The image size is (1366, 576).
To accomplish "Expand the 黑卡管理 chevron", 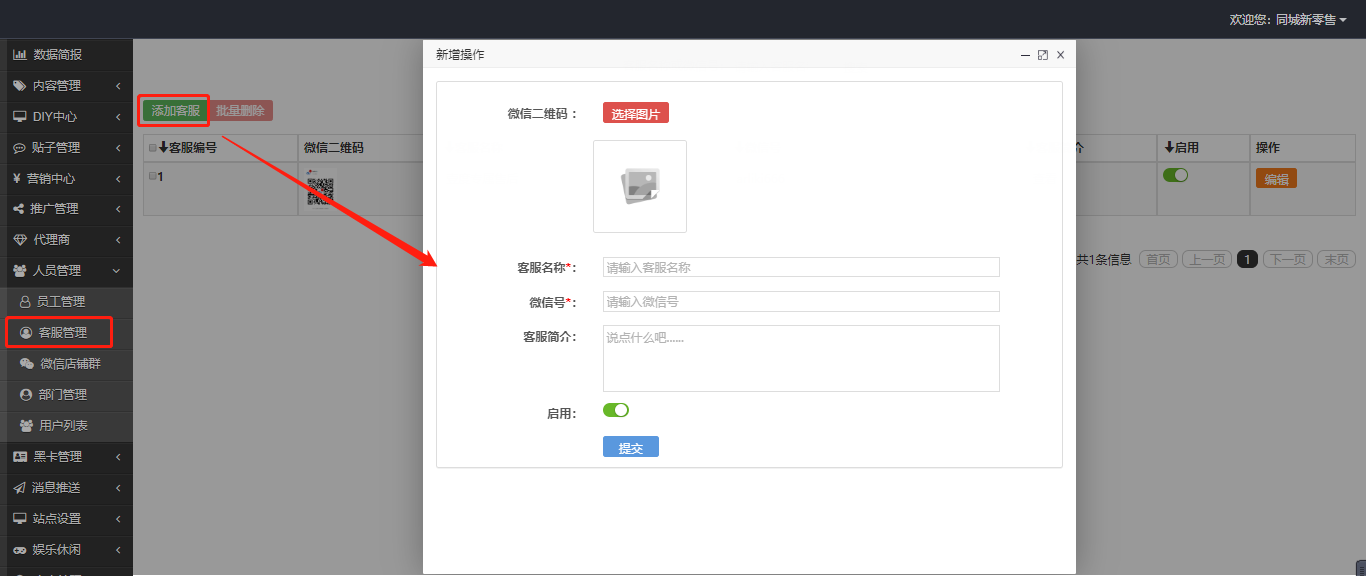I will point(118,457).
